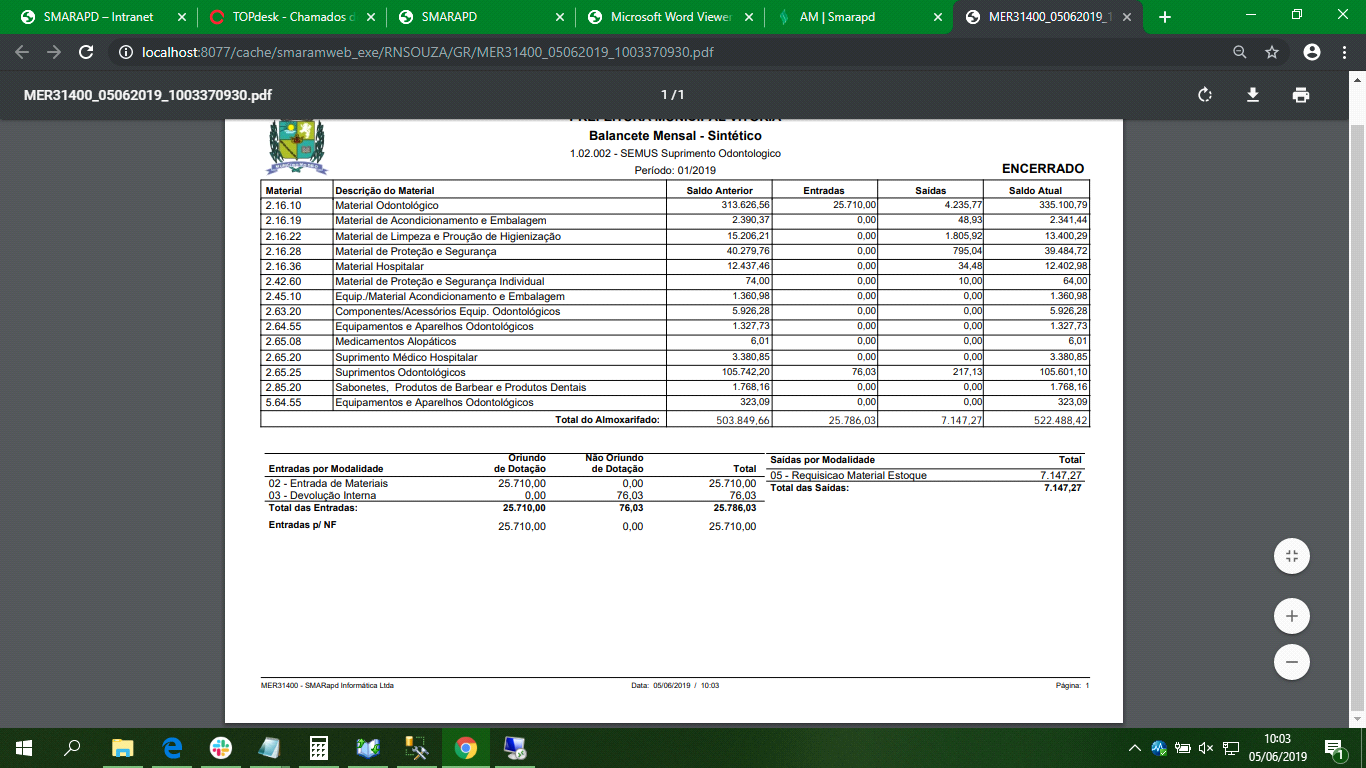Select the Suprimento Médico Hospitalar row
The image size is (1366, 768).
coord(675,357)
